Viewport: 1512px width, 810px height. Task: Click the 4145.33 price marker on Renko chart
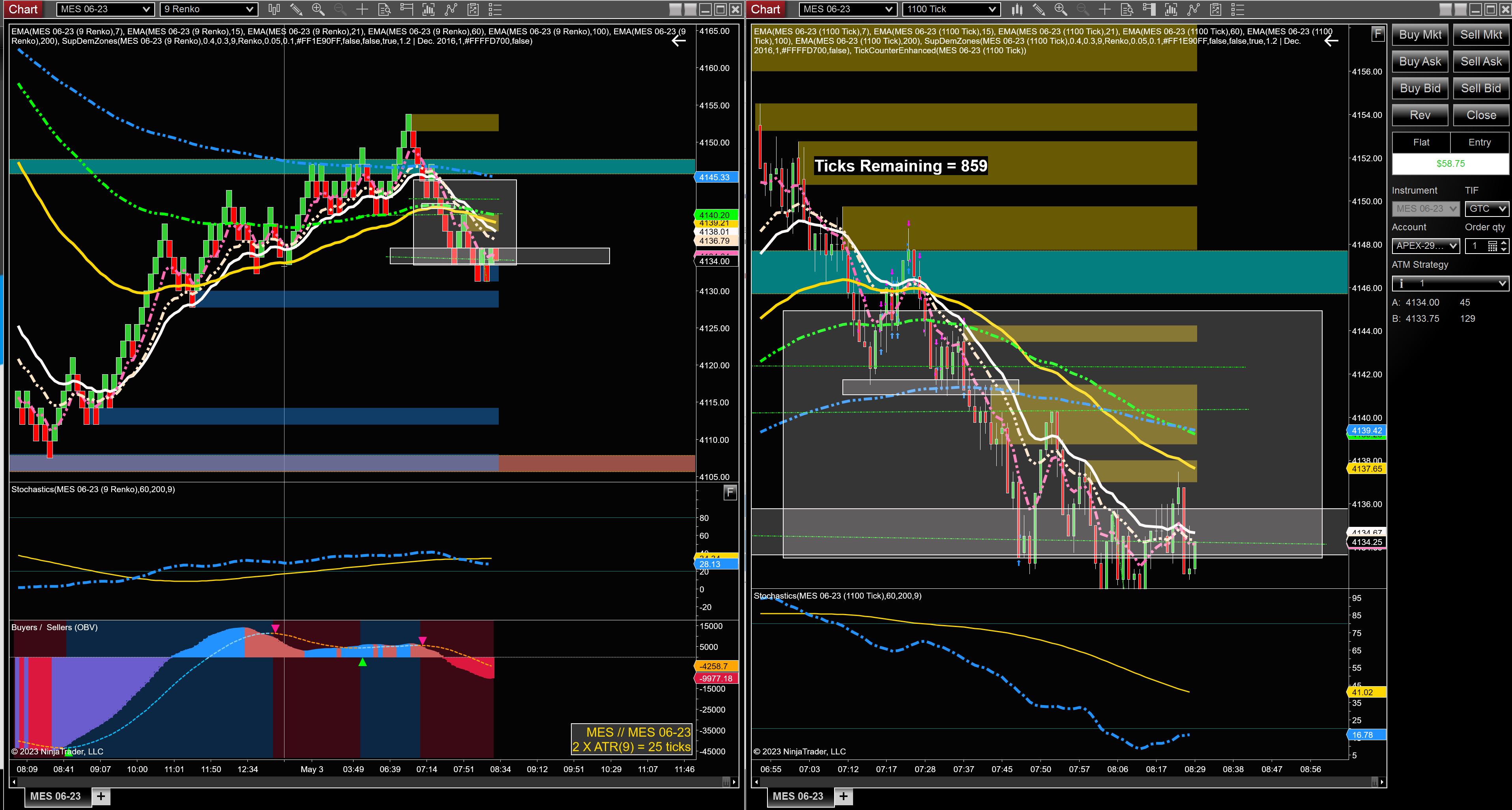pyautogui.click(x=715, y=177)
